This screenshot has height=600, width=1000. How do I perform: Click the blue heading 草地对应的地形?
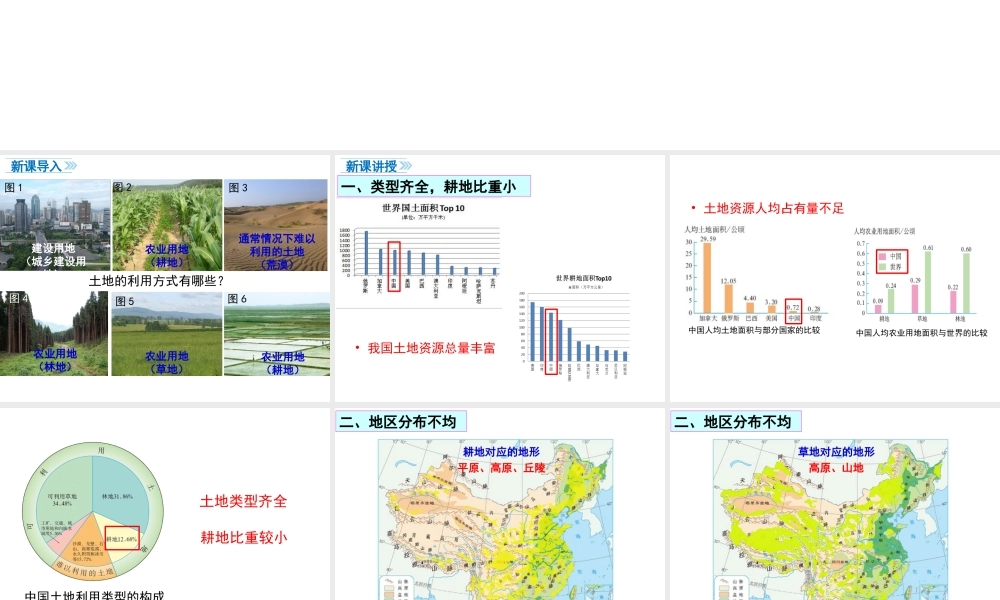[836, 451]
